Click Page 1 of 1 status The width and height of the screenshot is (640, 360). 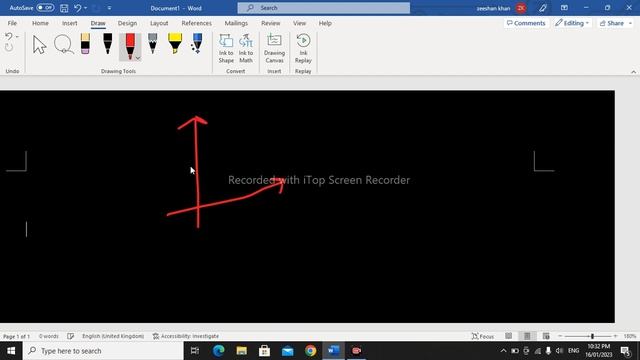(16, 336)
